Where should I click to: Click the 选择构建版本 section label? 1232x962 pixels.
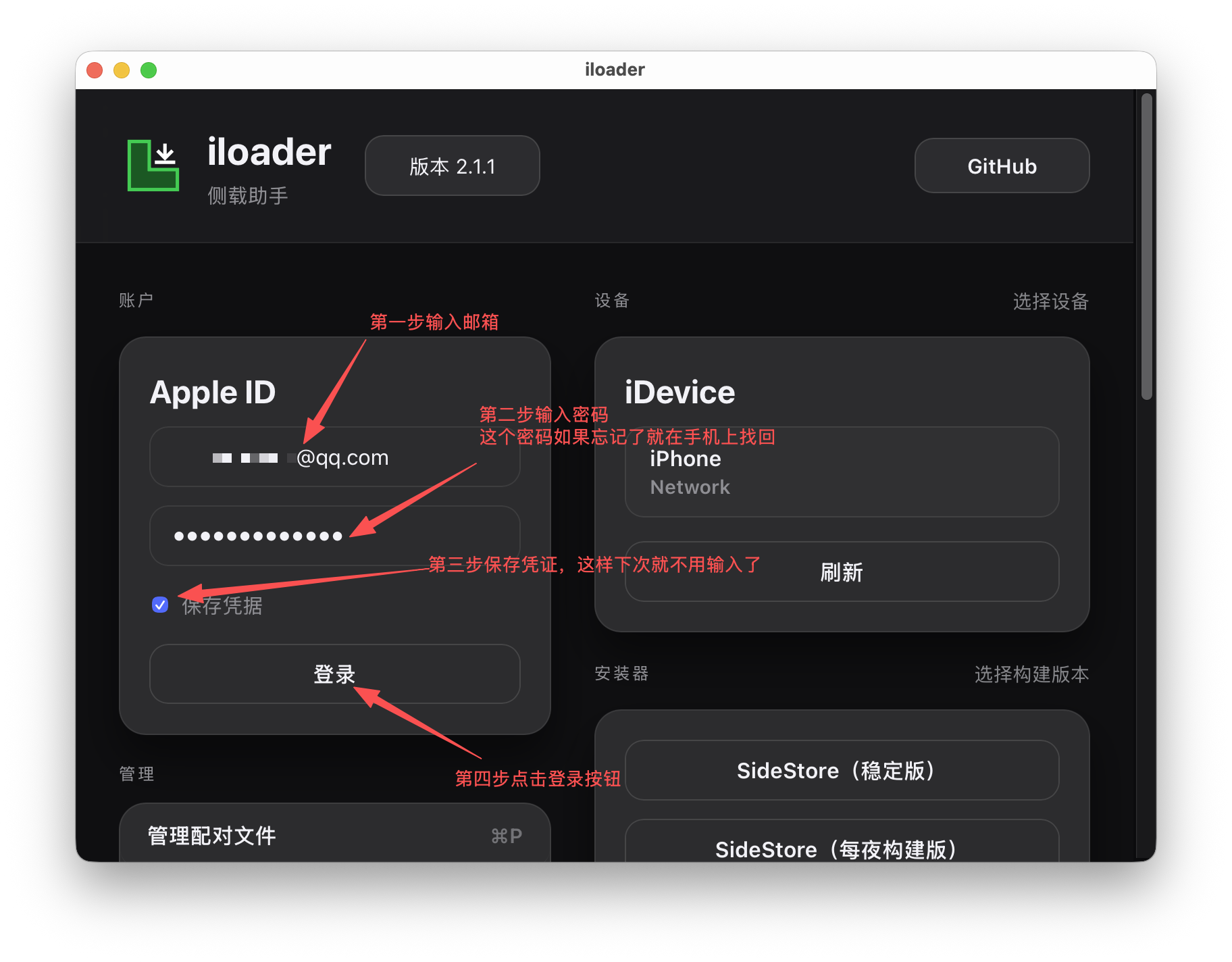(1031, 674)
